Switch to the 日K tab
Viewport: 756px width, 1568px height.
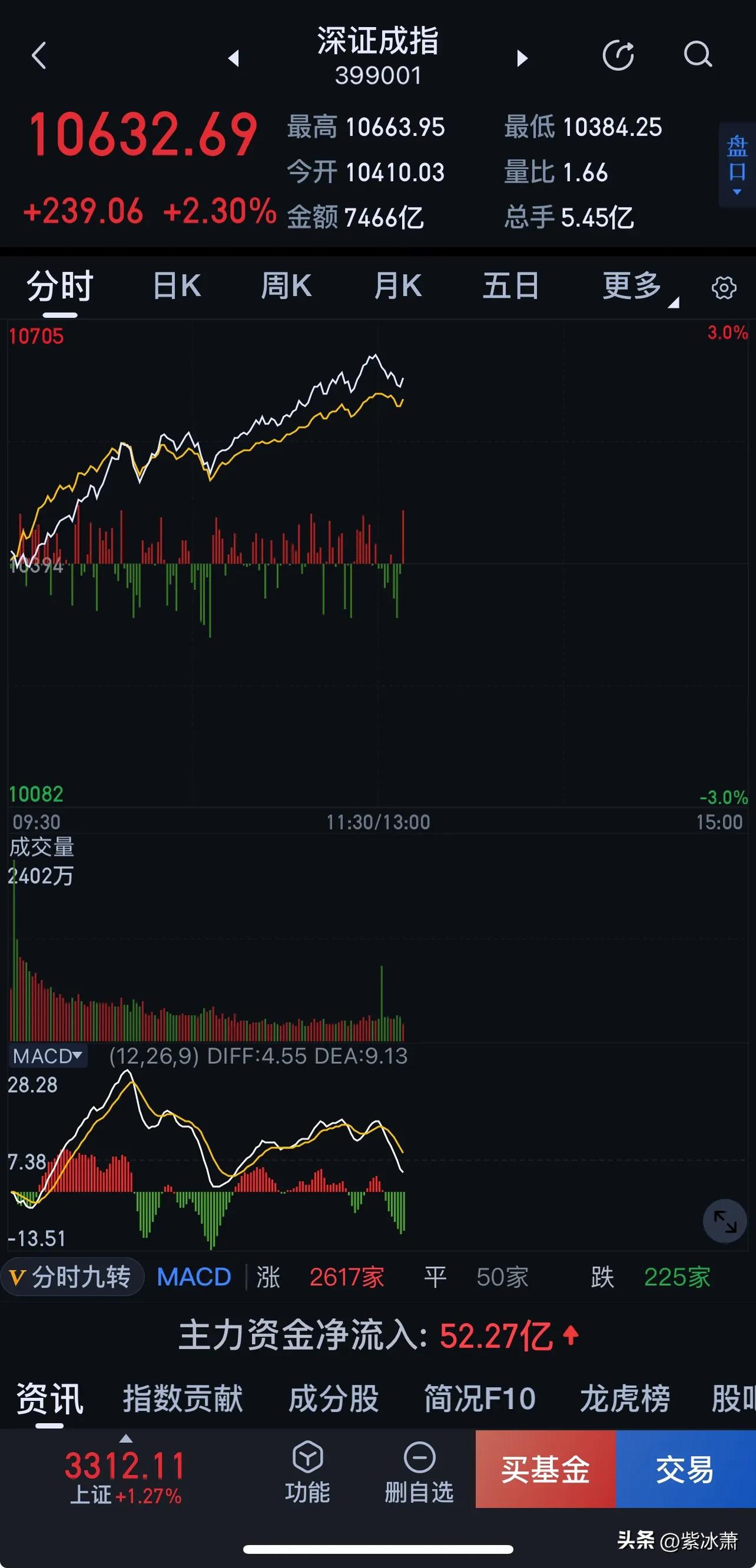[x=177, y=285]
